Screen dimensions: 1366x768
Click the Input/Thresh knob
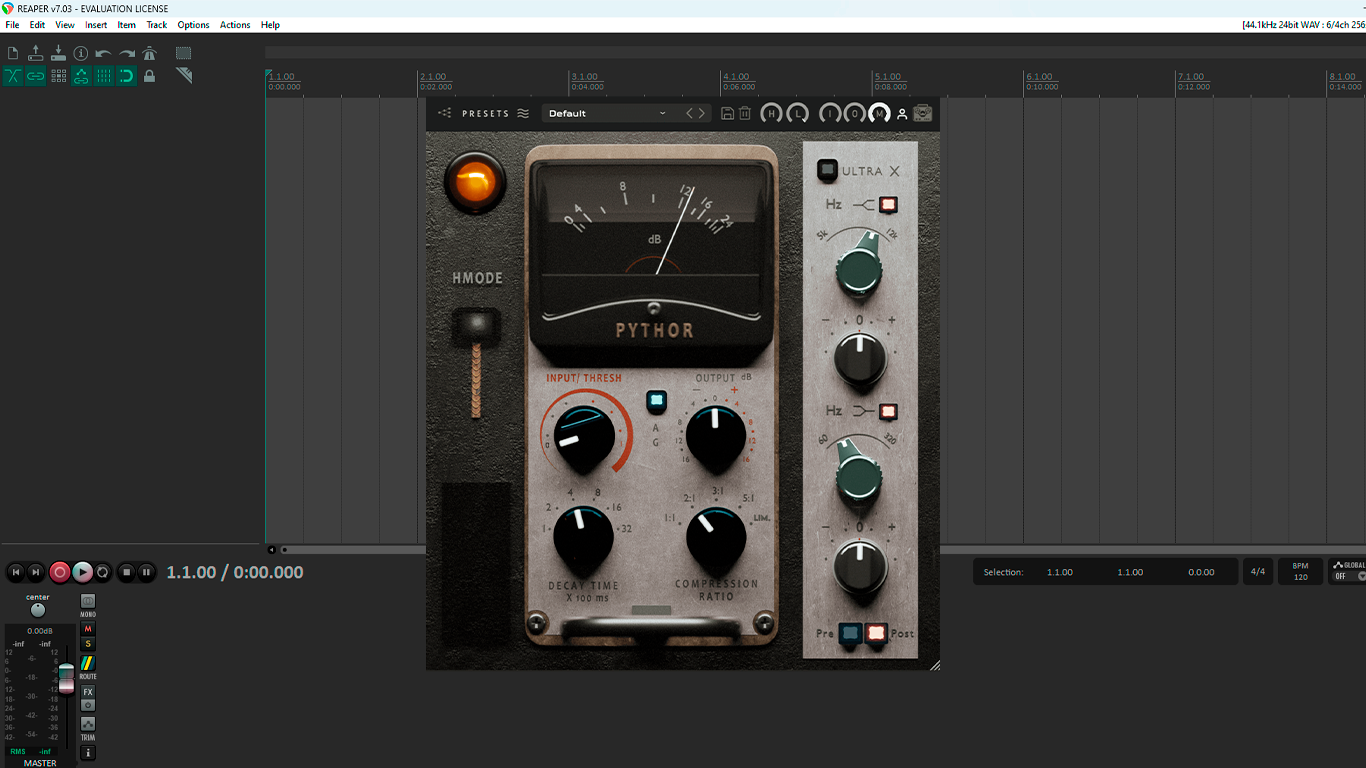coord(584,437)
